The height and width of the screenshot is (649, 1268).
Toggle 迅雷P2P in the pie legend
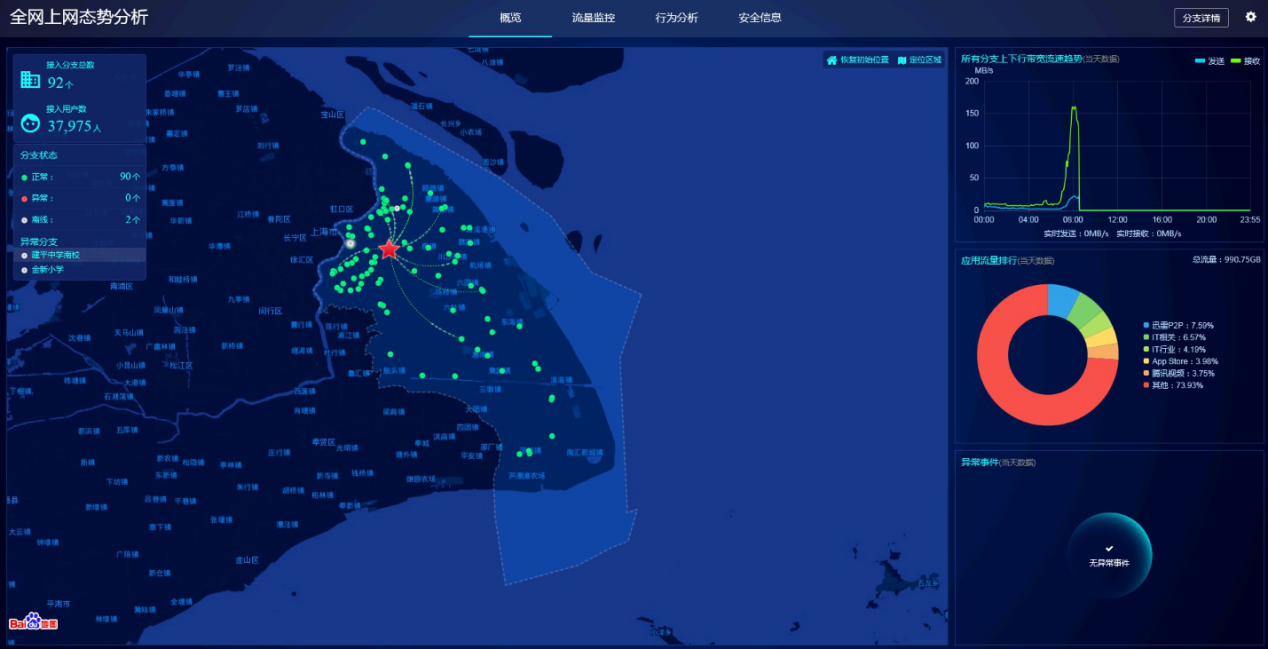tap(1180, 325)
